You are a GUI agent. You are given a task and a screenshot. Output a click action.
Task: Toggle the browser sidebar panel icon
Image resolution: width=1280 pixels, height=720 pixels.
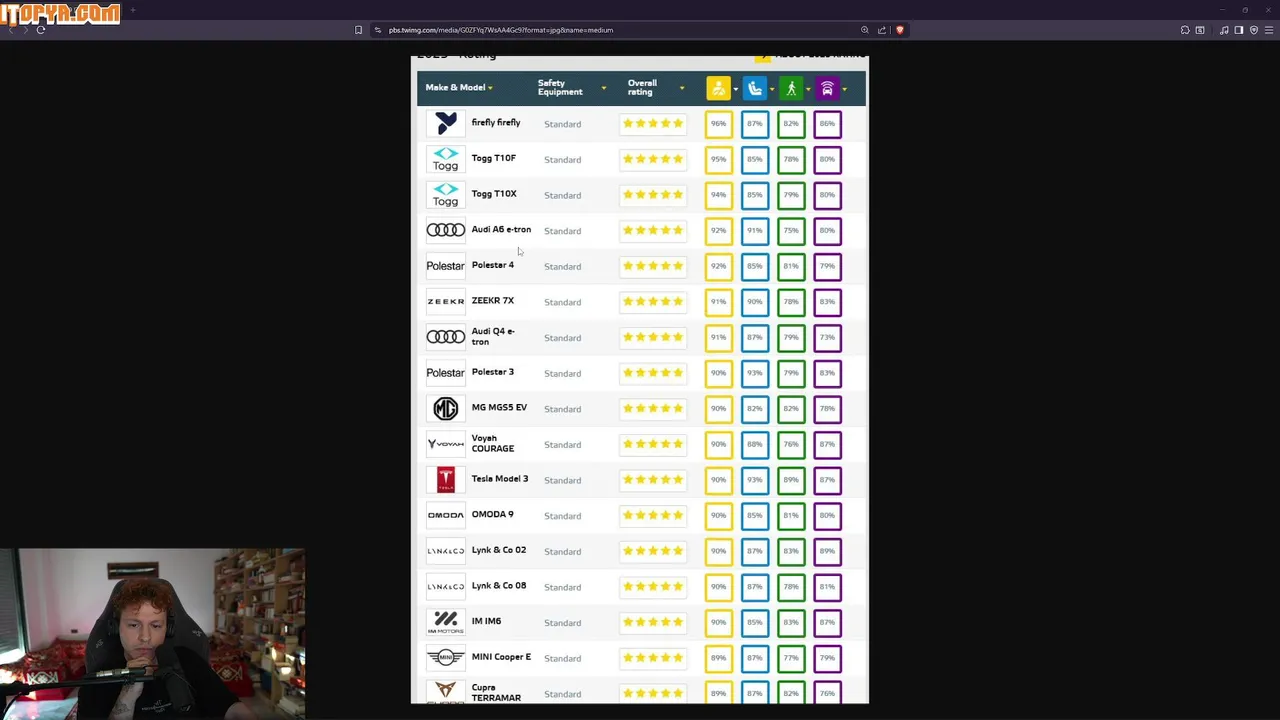pyautogui.click(x=1238, y=30)
